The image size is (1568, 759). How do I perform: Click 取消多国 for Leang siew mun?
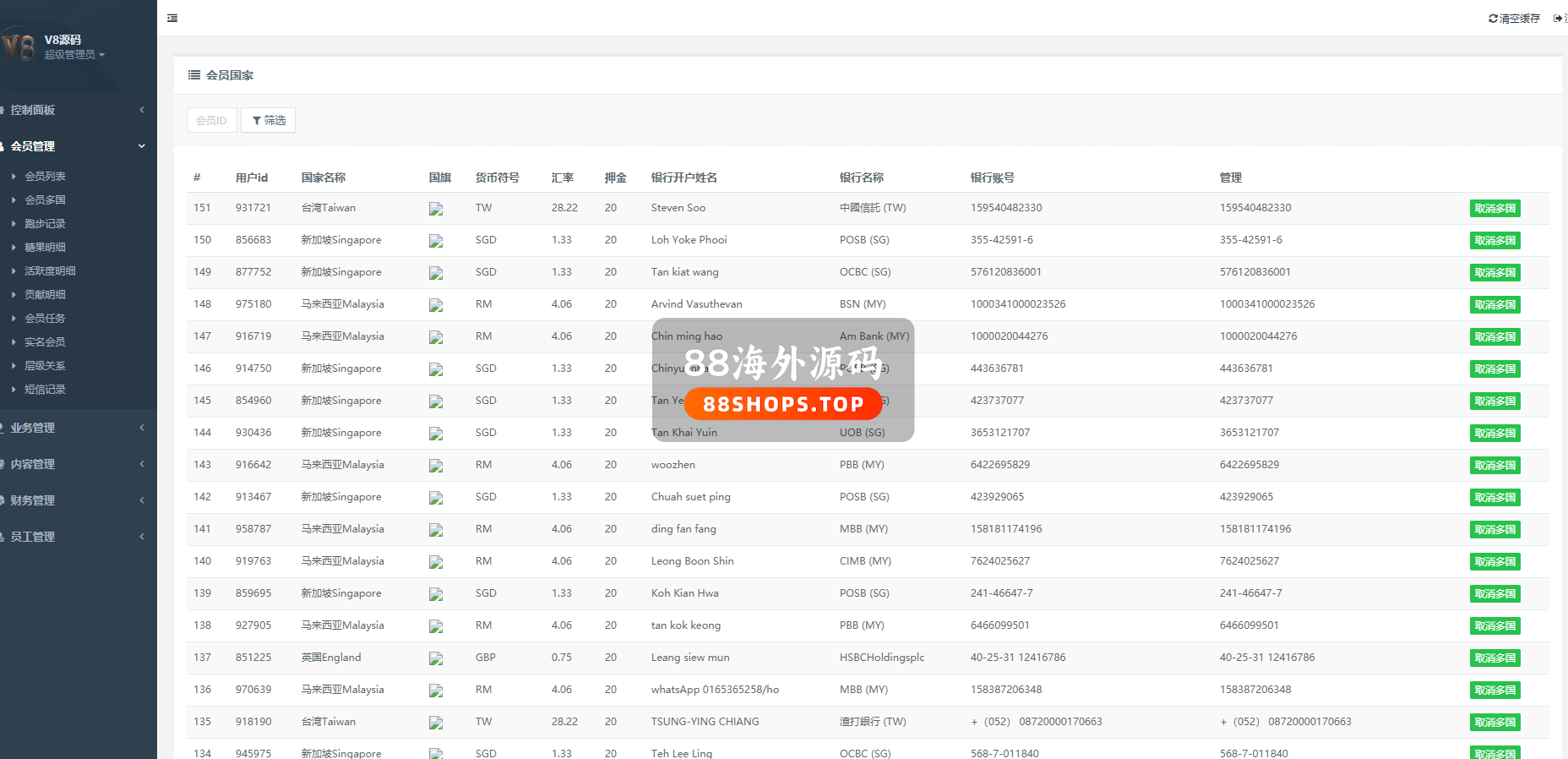coord(1494,658)
